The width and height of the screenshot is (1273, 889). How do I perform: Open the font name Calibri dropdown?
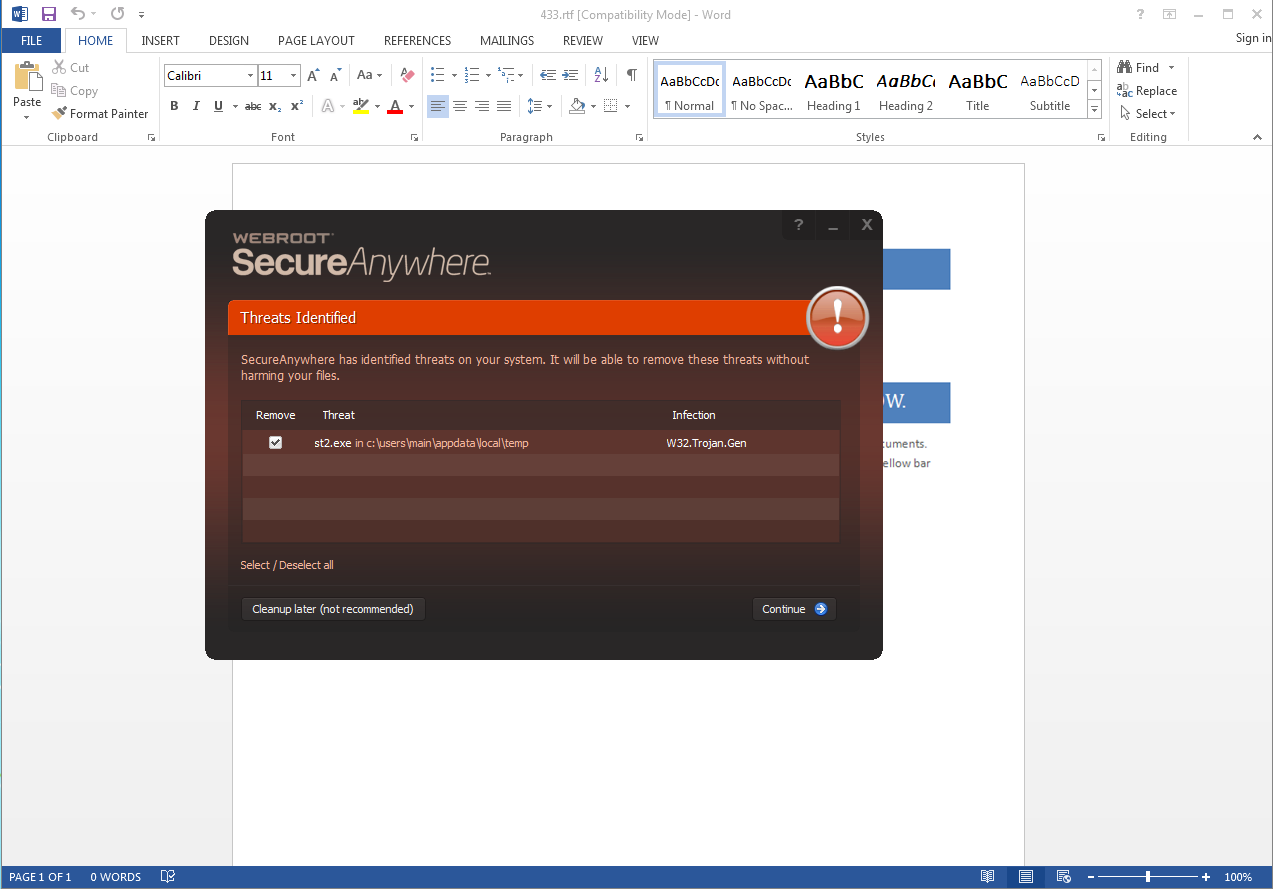click(250, 76)
